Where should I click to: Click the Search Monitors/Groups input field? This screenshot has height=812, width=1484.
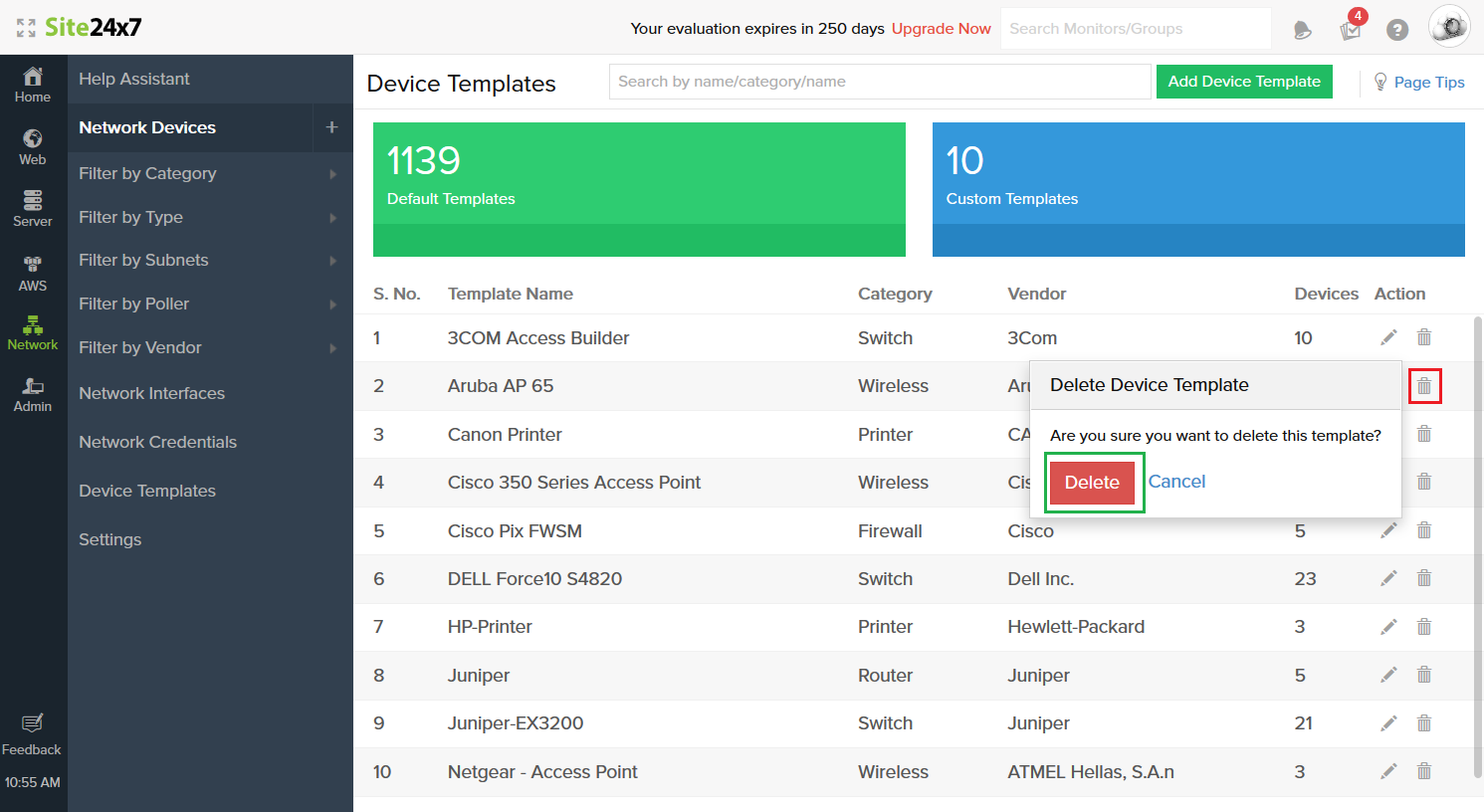click(x=1134, y=28)
